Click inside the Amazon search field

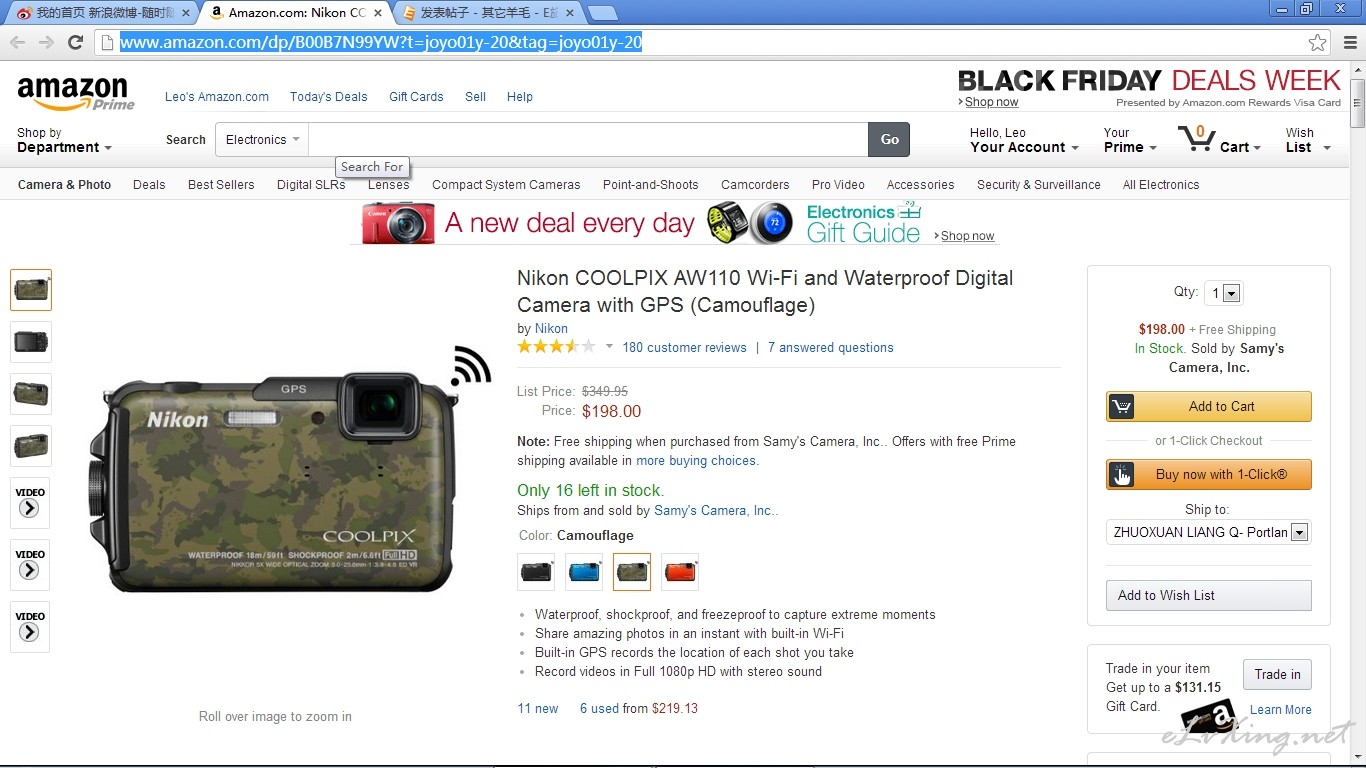(x=588, y=140)
